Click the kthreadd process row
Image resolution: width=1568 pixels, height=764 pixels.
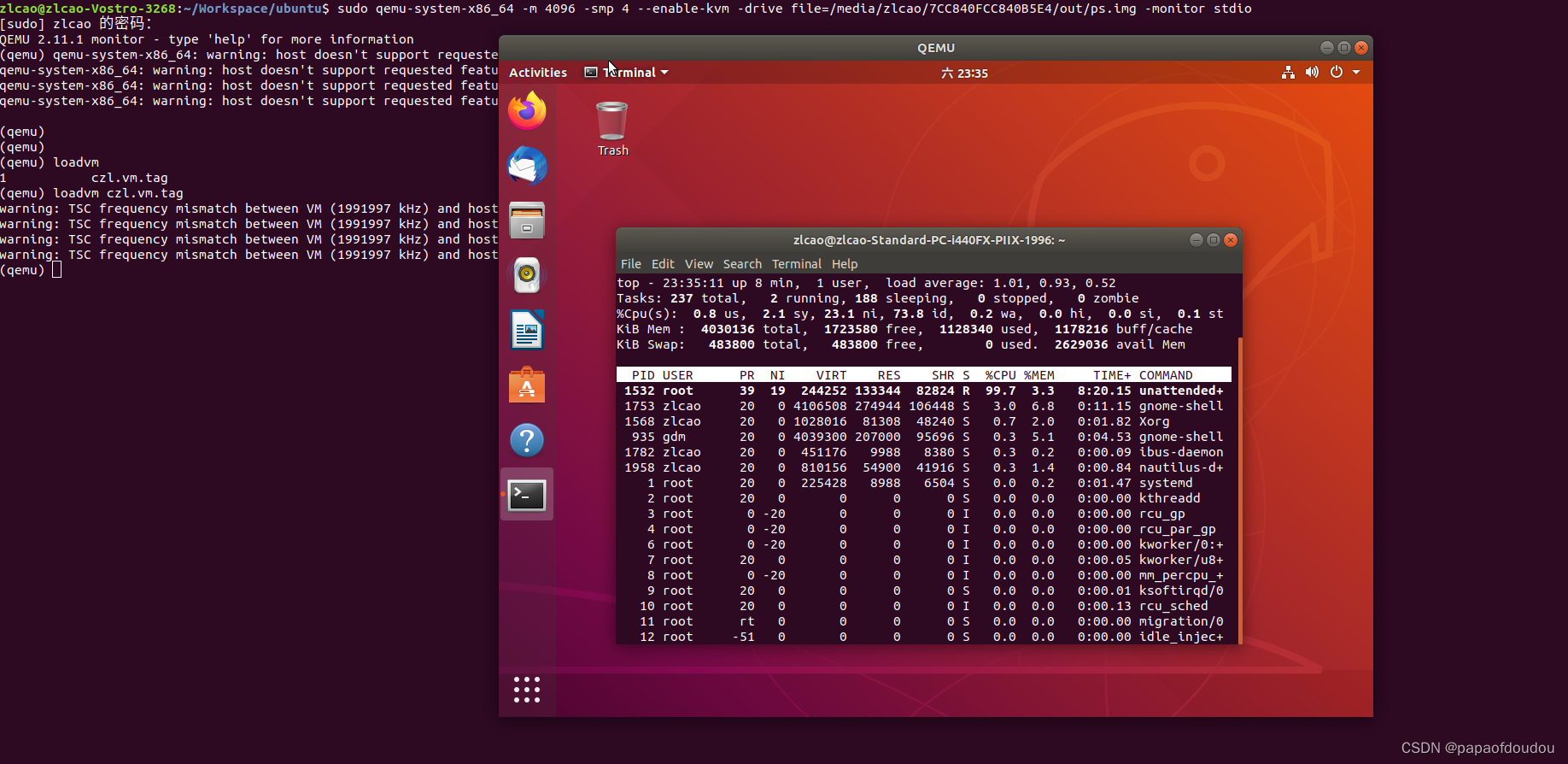[924, 498]
